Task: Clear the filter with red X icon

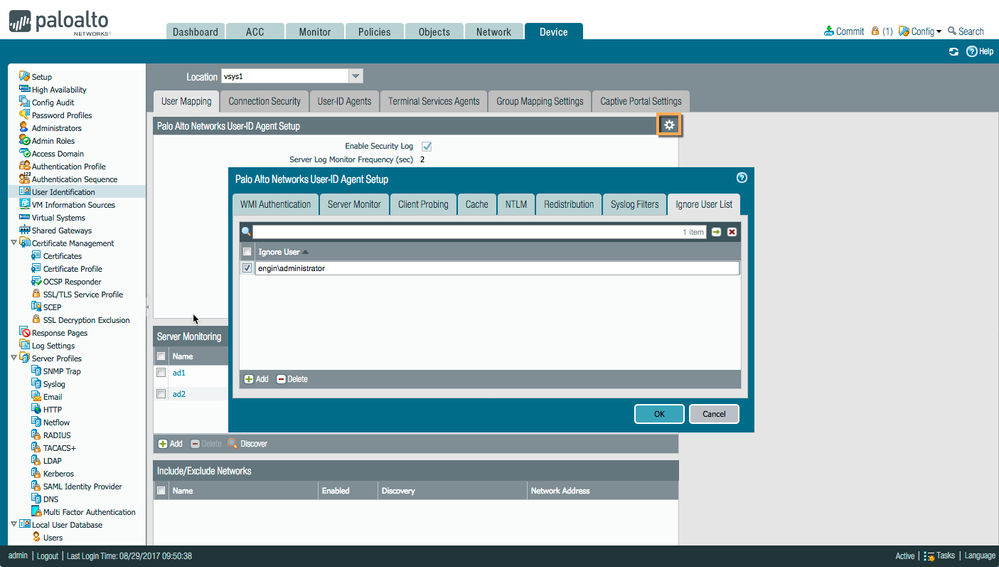Action: 732,232
